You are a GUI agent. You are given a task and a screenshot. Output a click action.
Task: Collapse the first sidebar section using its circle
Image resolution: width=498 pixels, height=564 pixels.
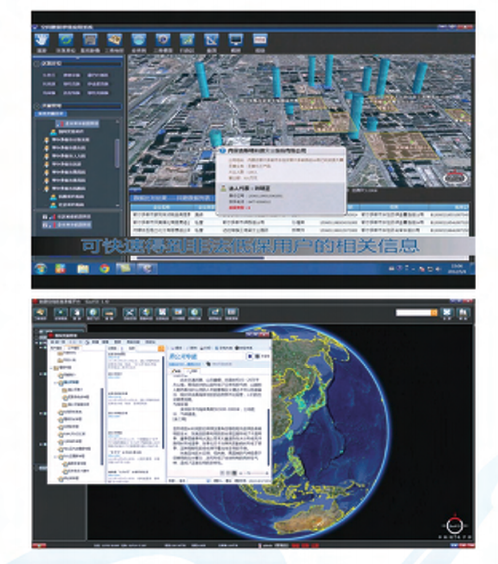[37, 64]
